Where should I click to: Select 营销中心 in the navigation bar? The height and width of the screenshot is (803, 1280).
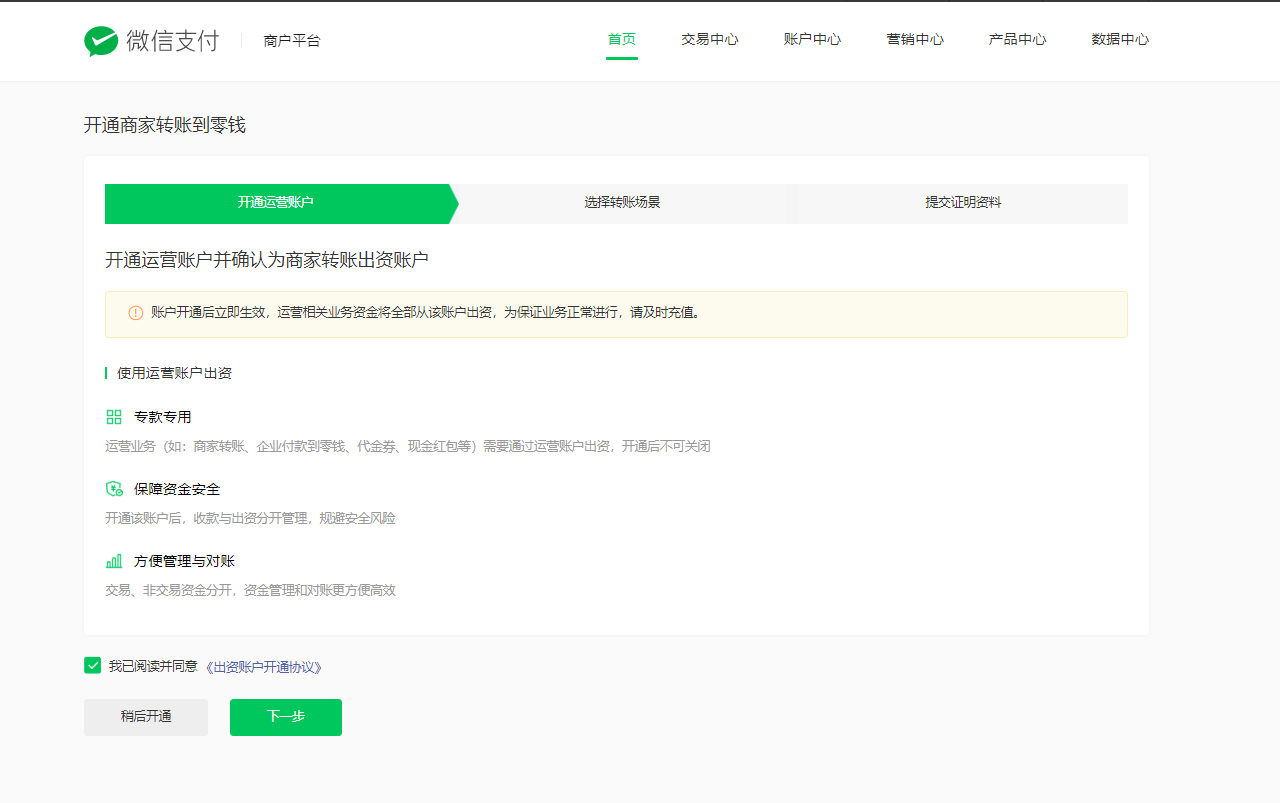tap(914, 40)
